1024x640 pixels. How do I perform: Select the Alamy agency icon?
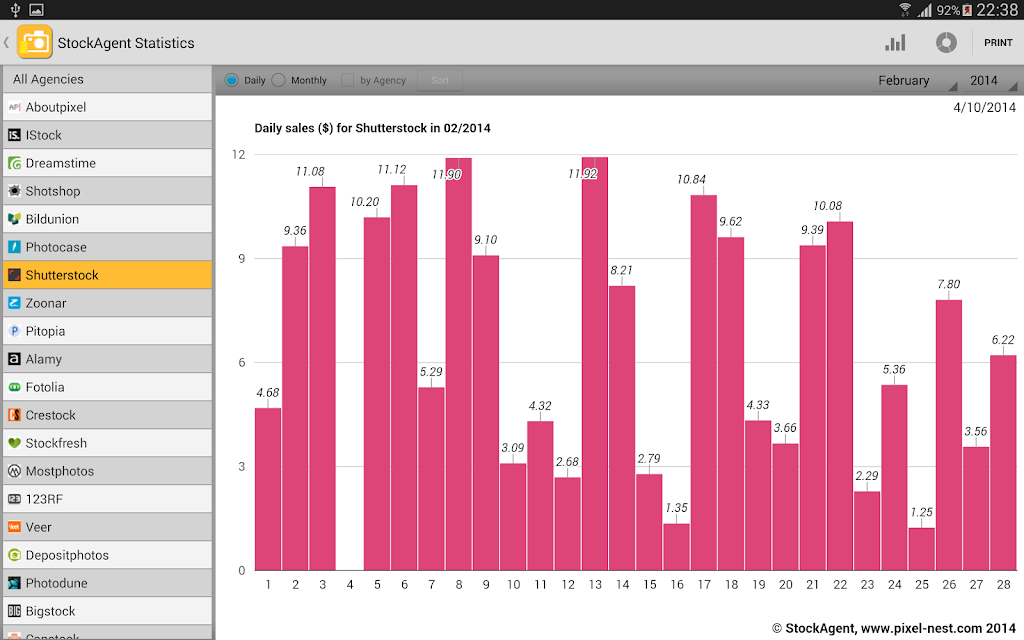pyautogui.click(x=14, y=359)
